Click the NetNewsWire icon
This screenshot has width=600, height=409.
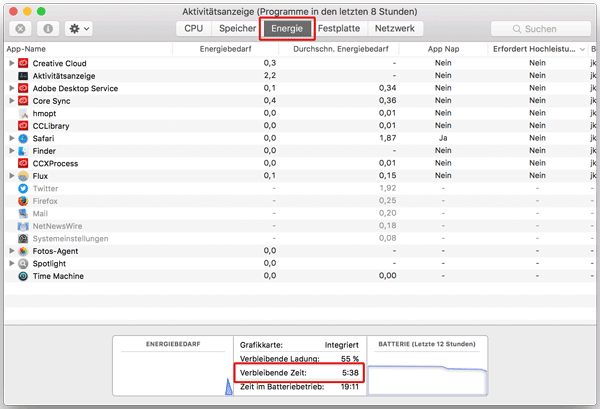[x=23, y=226]
